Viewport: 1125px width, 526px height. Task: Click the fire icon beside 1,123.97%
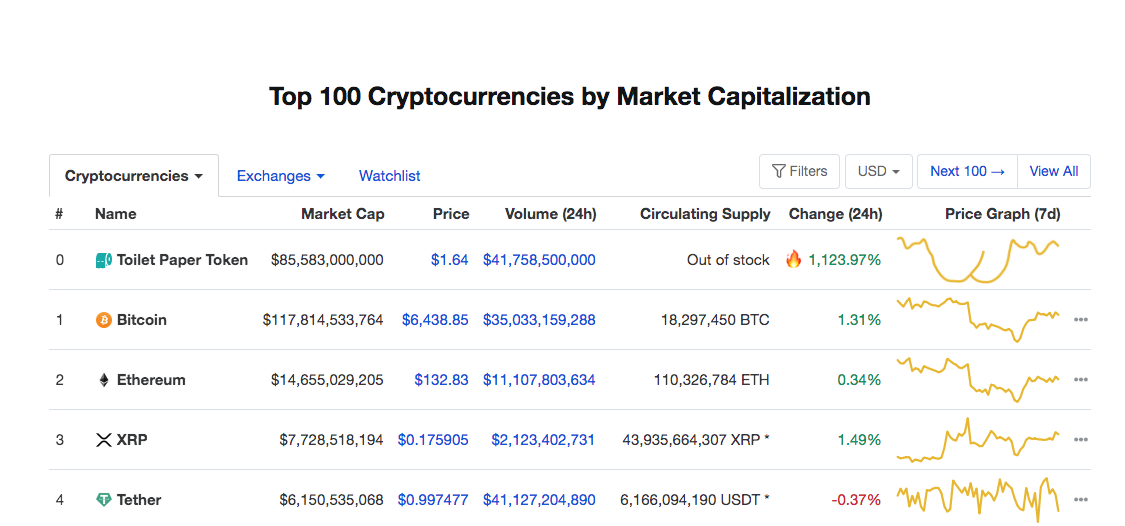[x=794, y=259]
